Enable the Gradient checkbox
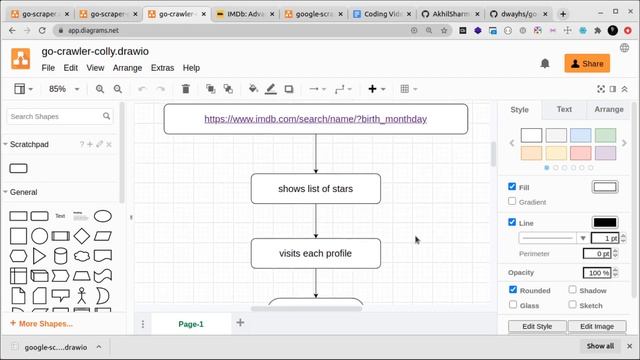 (512, 201)
